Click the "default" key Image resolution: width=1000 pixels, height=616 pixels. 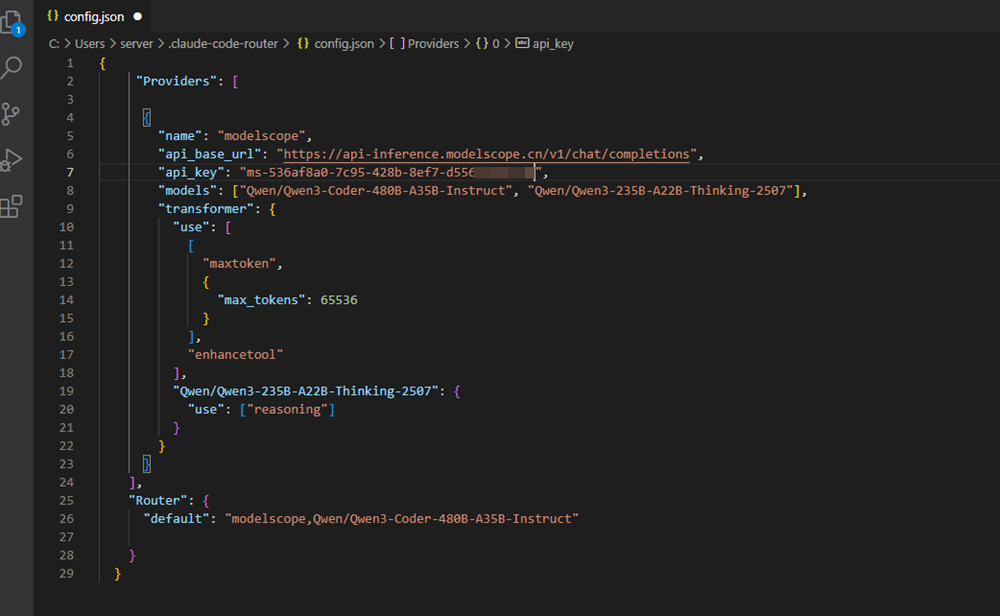[x=176, y=518]
